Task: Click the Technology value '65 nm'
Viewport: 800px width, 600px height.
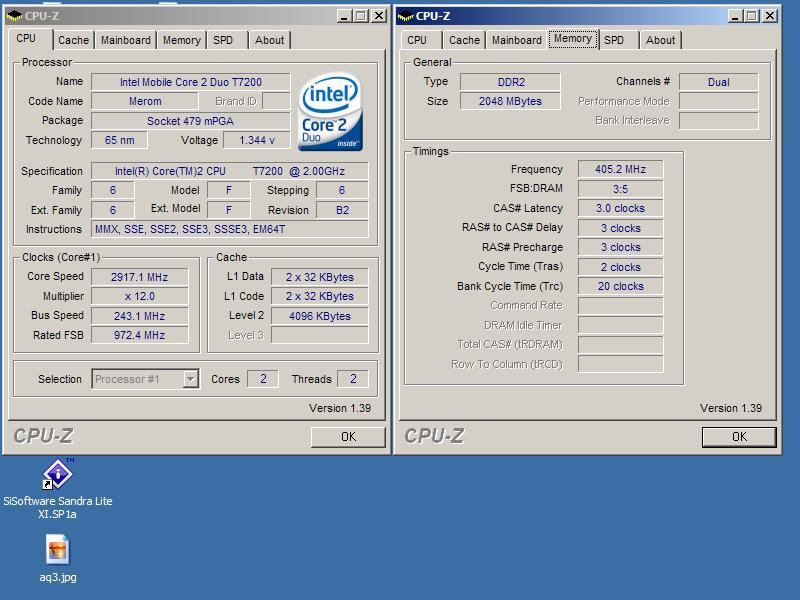Action: [x=119, y=140]
